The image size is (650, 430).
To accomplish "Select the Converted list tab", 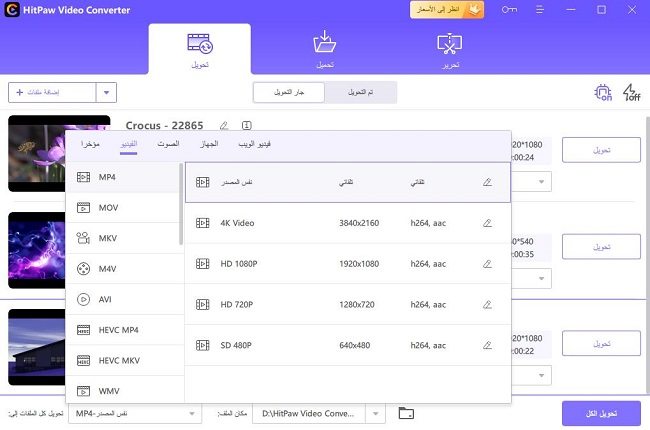I will pyautogui.click(x=361, y=92).
